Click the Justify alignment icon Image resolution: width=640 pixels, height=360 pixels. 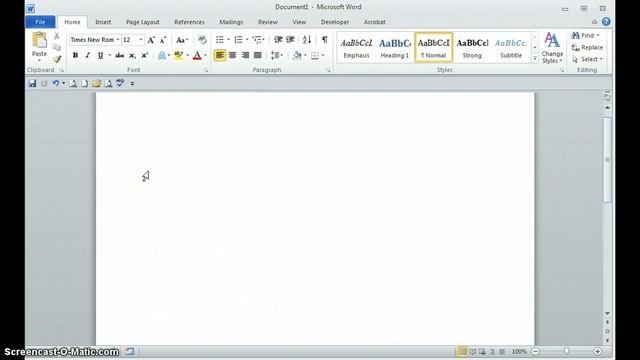coord(258,55)
